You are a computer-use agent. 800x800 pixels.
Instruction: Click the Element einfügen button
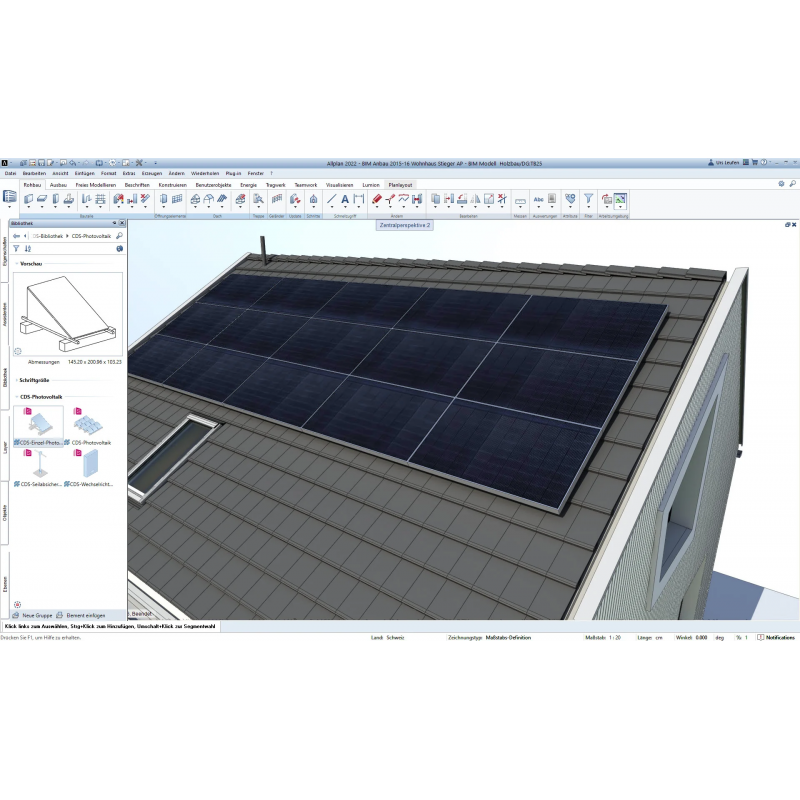pos(81,614)
